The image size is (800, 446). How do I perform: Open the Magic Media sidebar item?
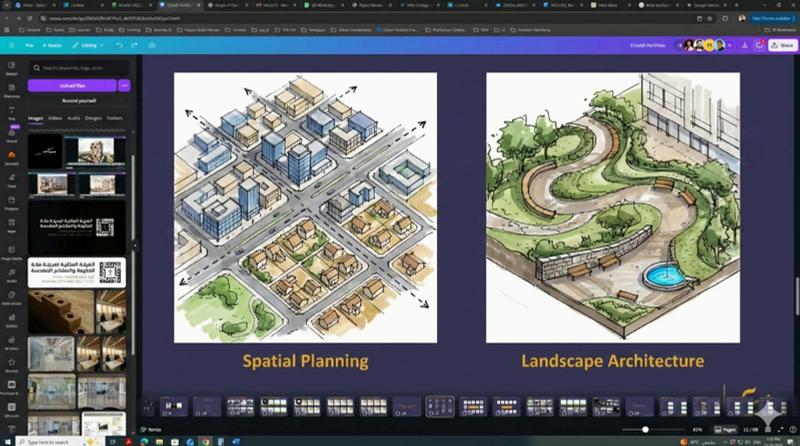click(x=11, y=253)
